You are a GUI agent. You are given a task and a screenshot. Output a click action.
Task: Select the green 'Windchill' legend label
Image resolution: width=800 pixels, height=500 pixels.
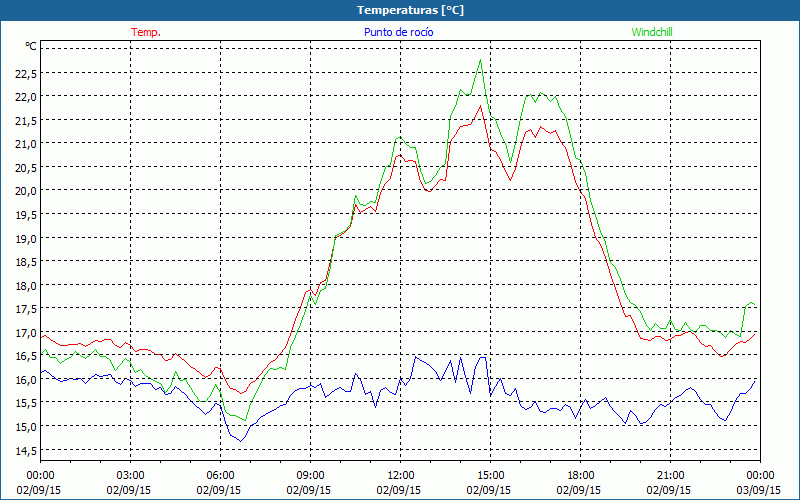click(x=652, y=32)
